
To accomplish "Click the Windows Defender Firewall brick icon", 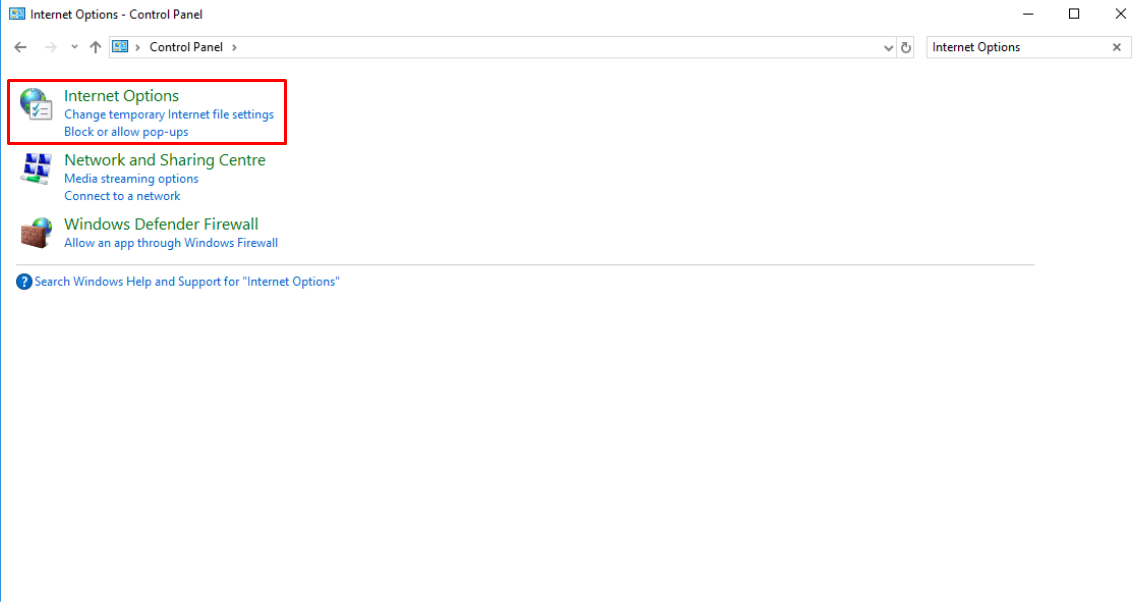I will coord(36,233).
